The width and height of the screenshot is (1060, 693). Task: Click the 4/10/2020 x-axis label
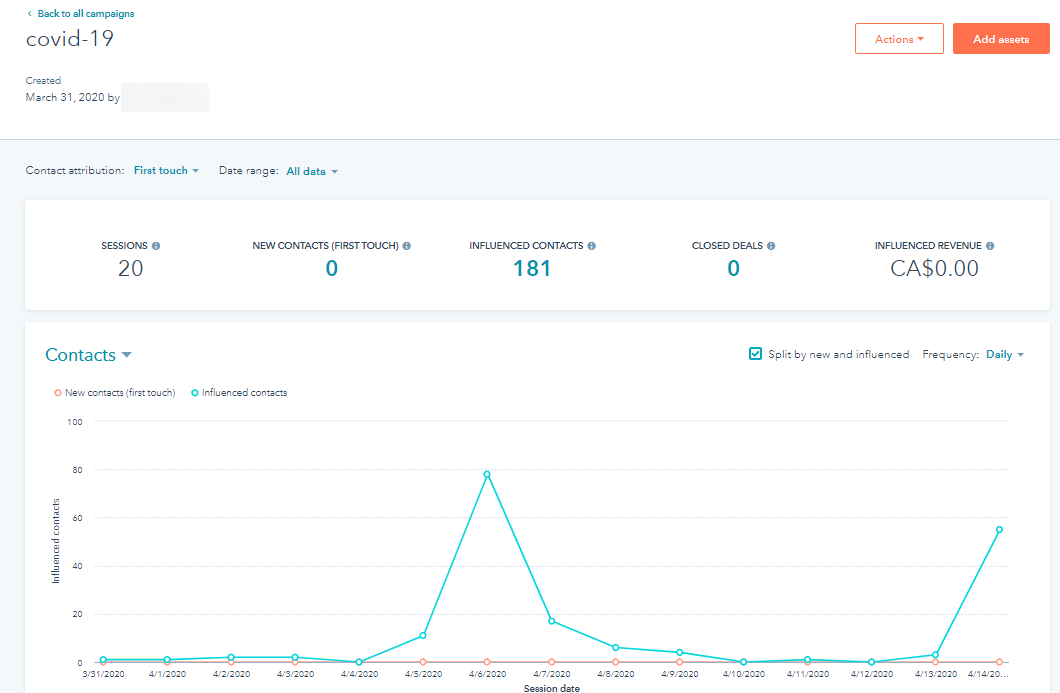pyautogui.click(x=744, y=674)
